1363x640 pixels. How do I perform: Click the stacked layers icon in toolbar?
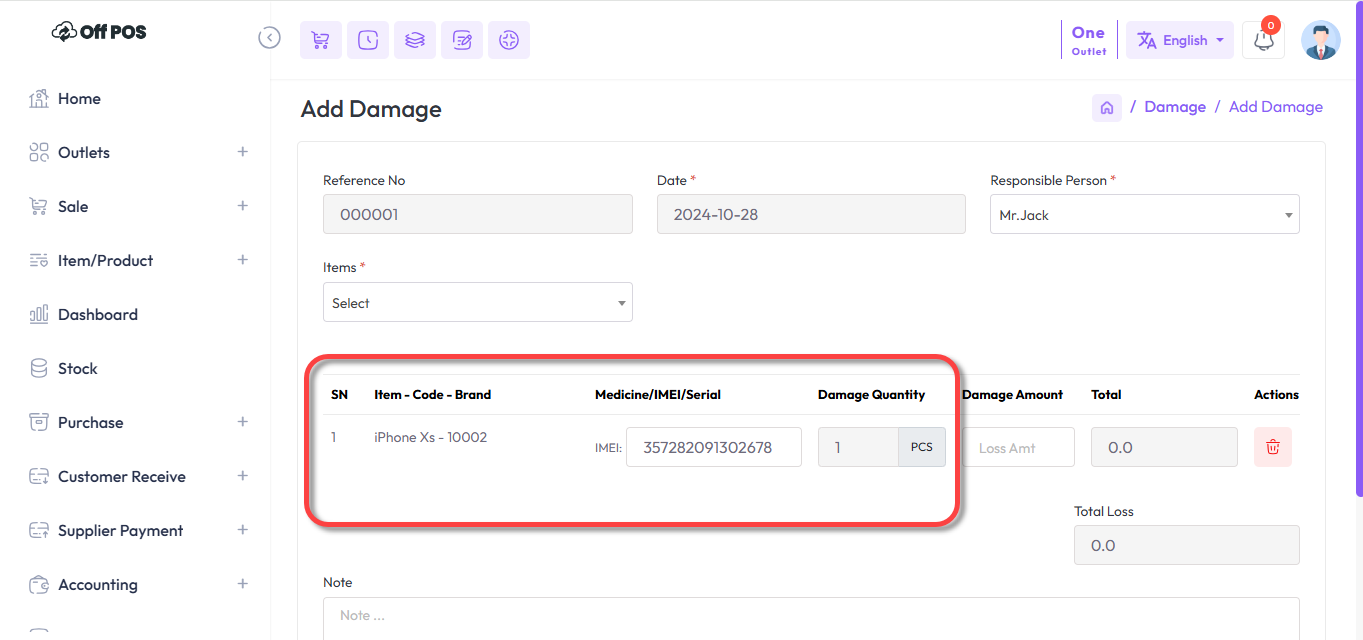point(415,40)
